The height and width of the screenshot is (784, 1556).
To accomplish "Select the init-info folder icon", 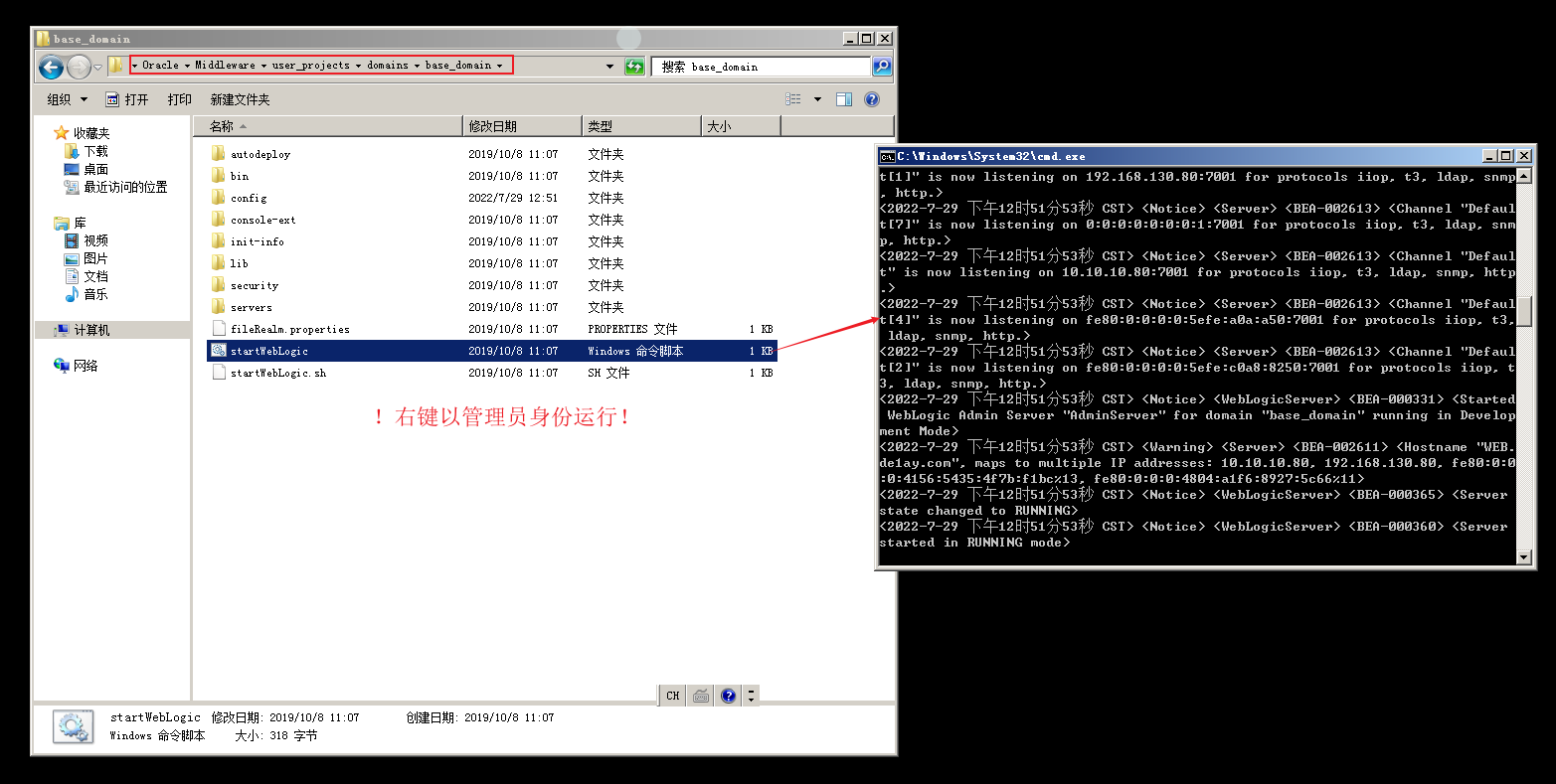I will [x=219, y=241].
